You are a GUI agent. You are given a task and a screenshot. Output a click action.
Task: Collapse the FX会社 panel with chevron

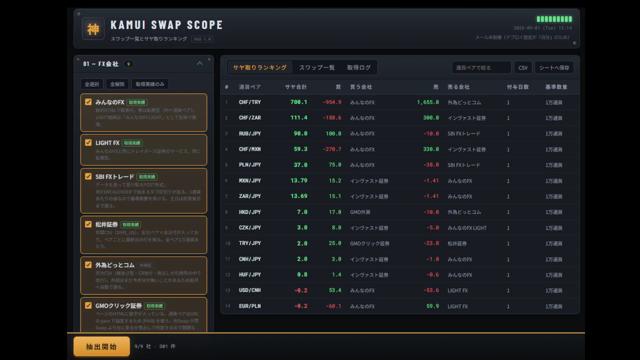200,64
